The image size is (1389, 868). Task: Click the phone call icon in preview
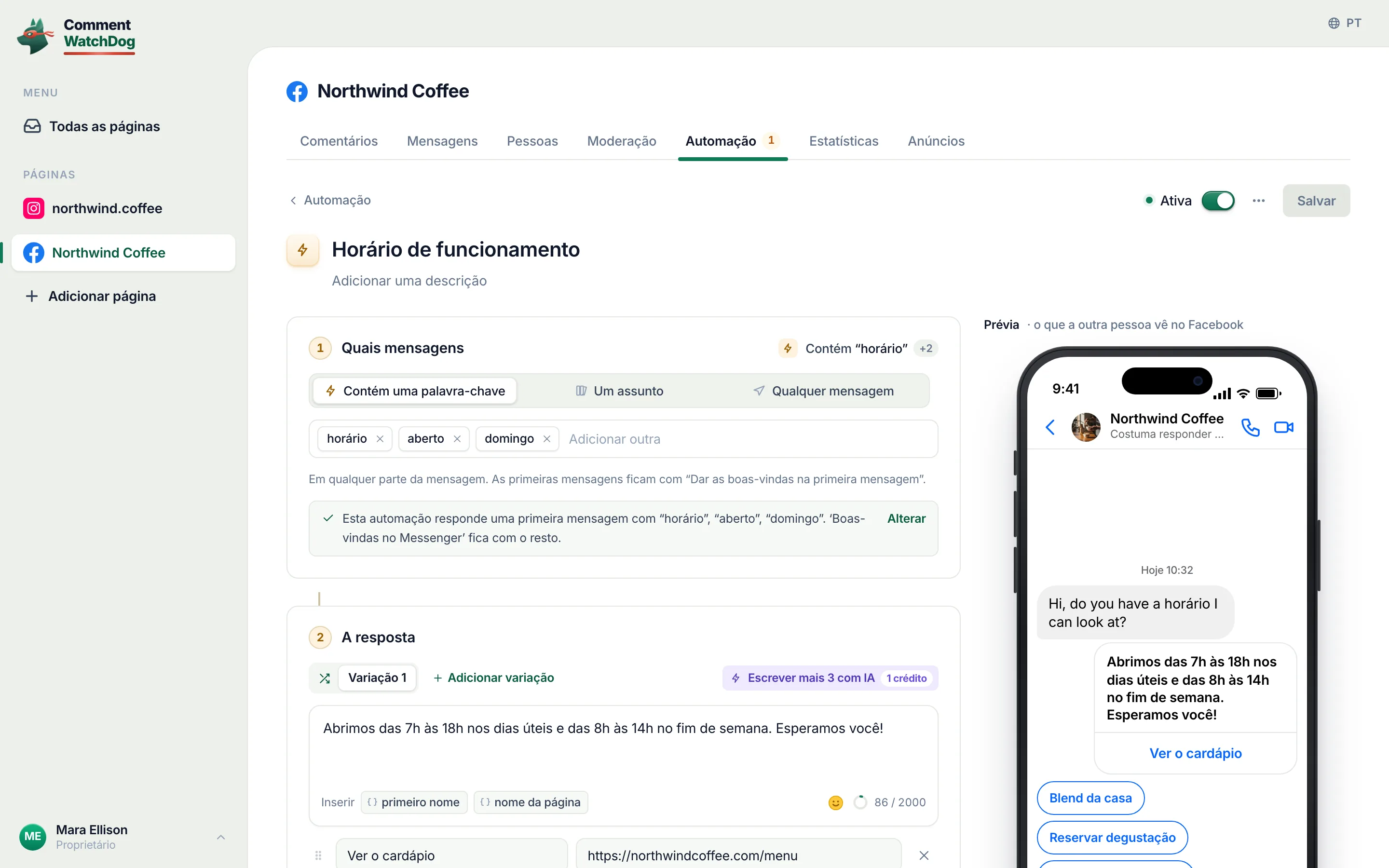click(x=1250, y=427)
